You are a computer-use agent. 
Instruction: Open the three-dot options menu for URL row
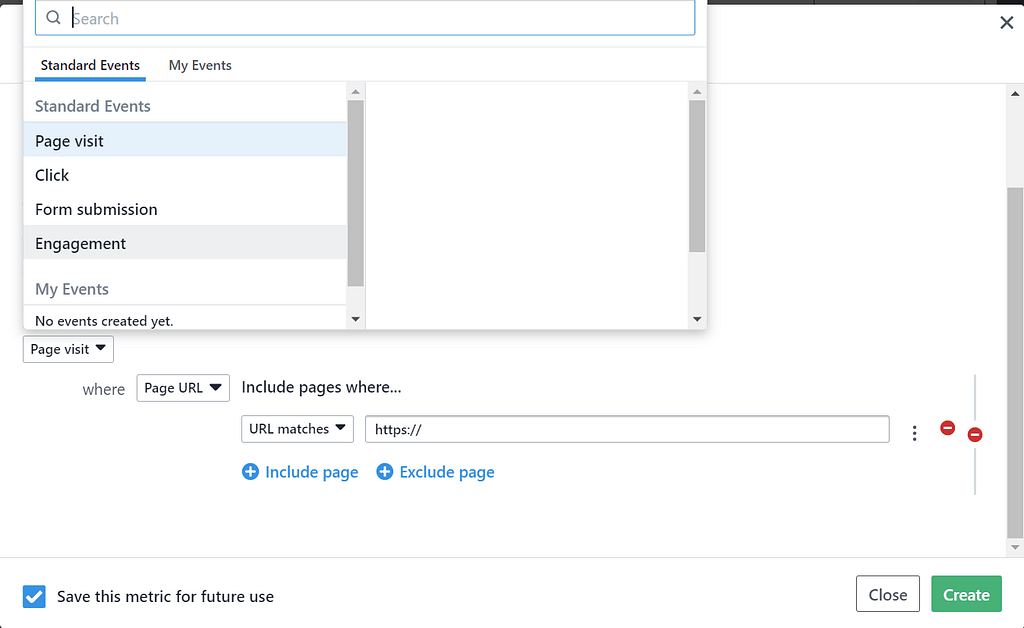[x=914, y=433]
